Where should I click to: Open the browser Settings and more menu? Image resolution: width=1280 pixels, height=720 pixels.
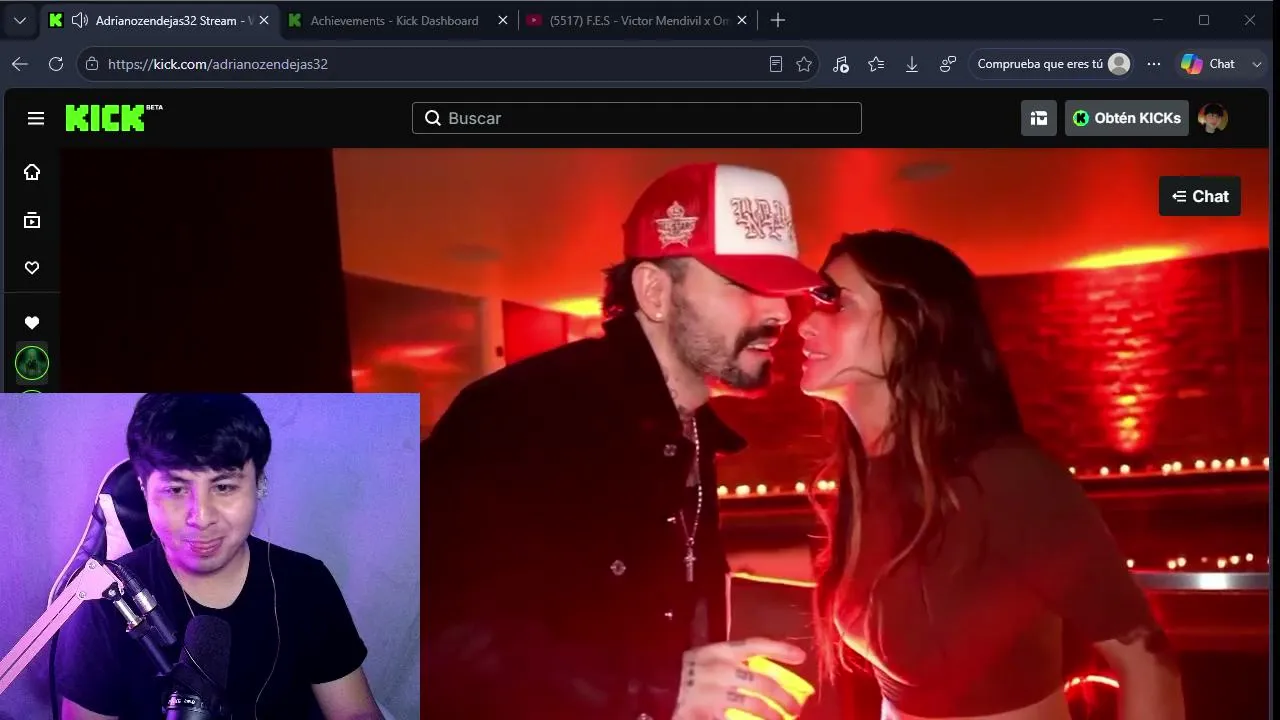coord(1154,64)
